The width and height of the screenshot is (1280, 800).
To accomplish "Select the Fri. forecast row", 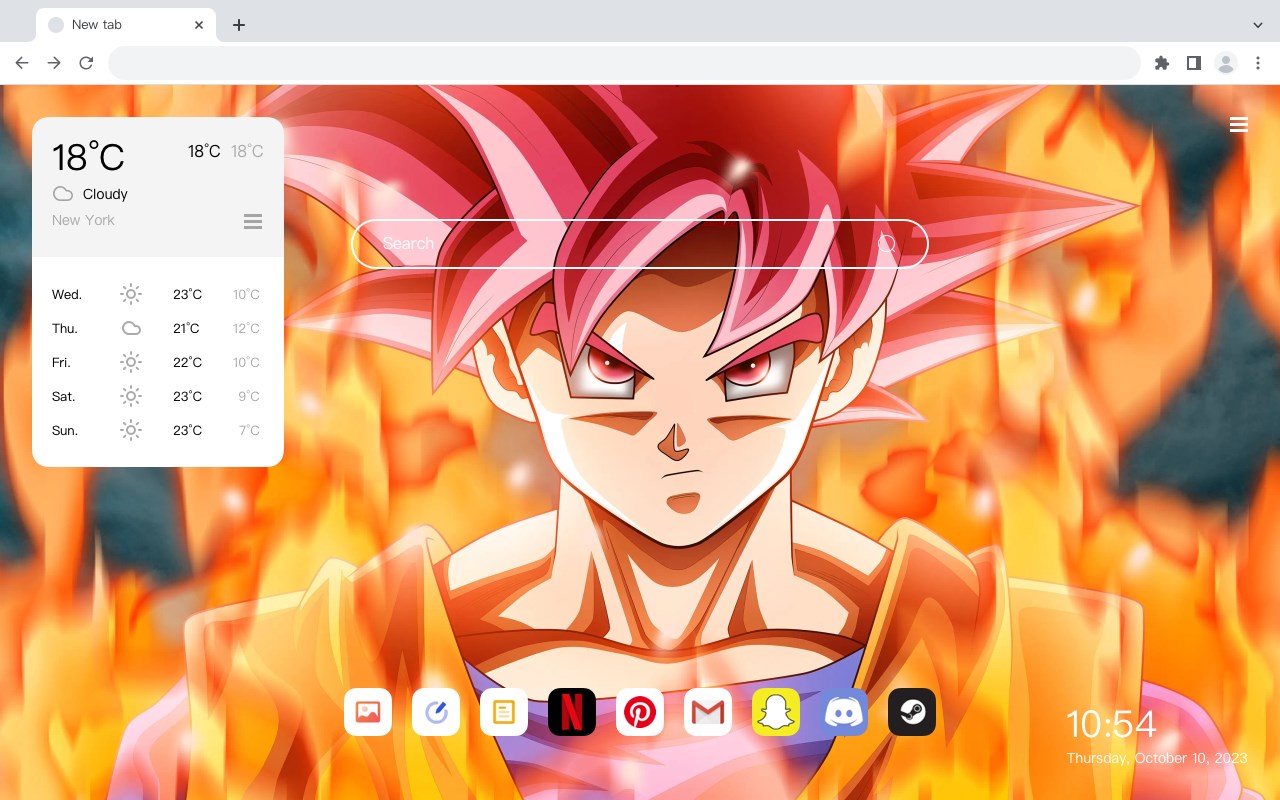I will point(158,362).
